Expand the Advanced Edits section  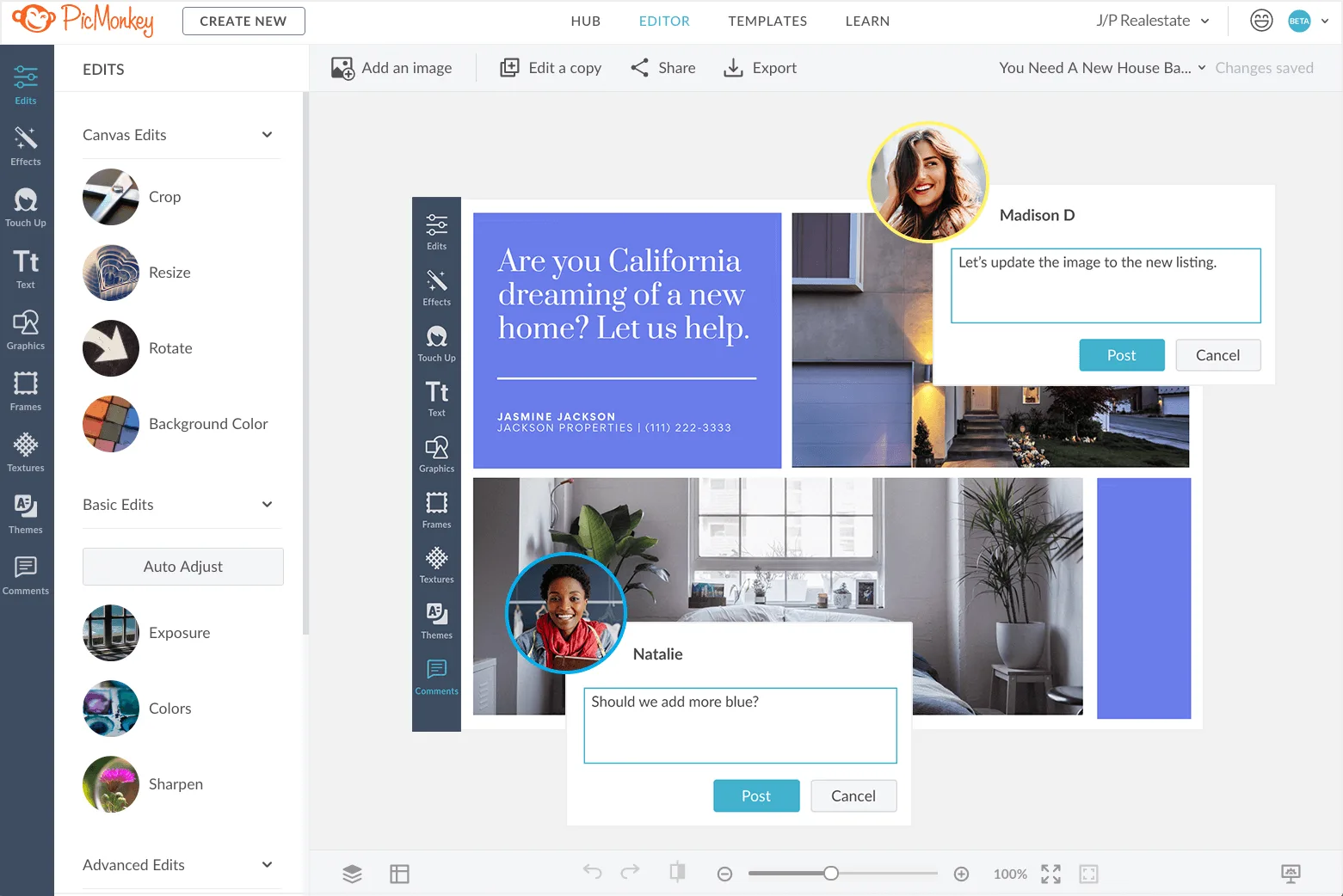(x=267, y=865)
